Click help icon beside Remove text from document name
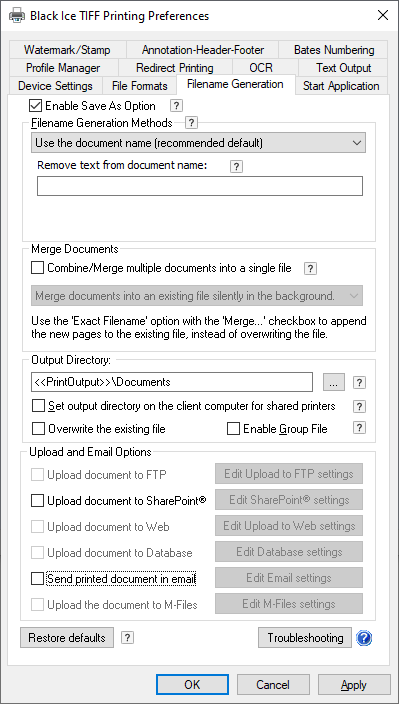The image size is (399, 704). pos(236,167)
